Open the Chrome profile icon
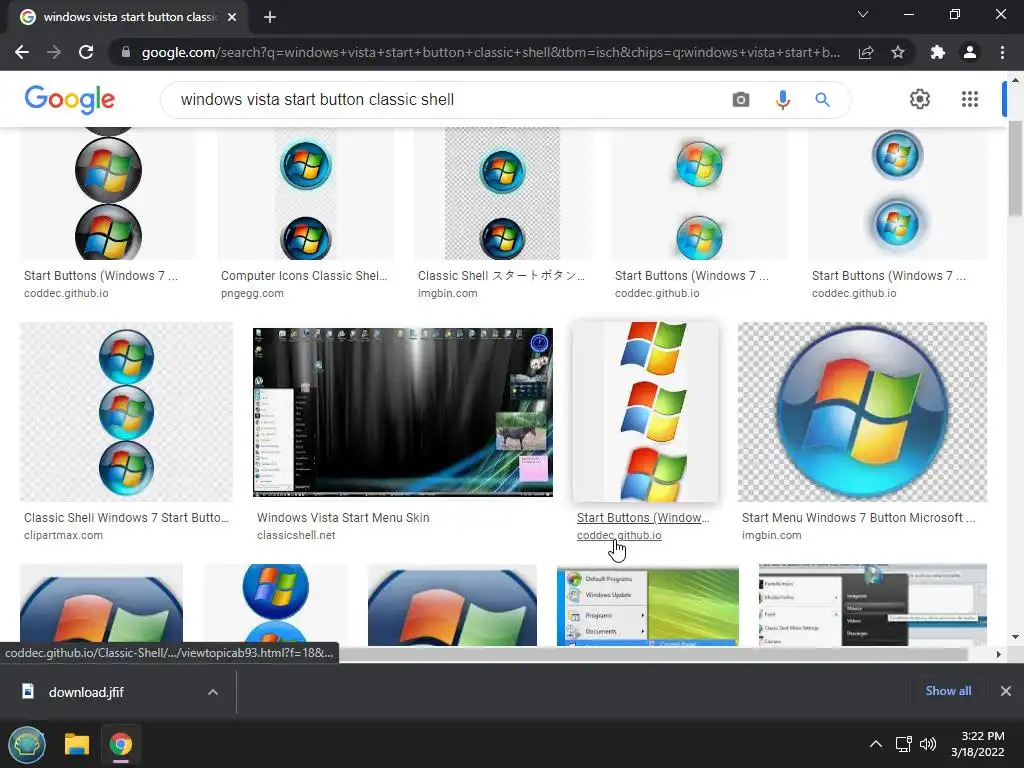This screenshot has height=768, width=1024. (970, 52)
